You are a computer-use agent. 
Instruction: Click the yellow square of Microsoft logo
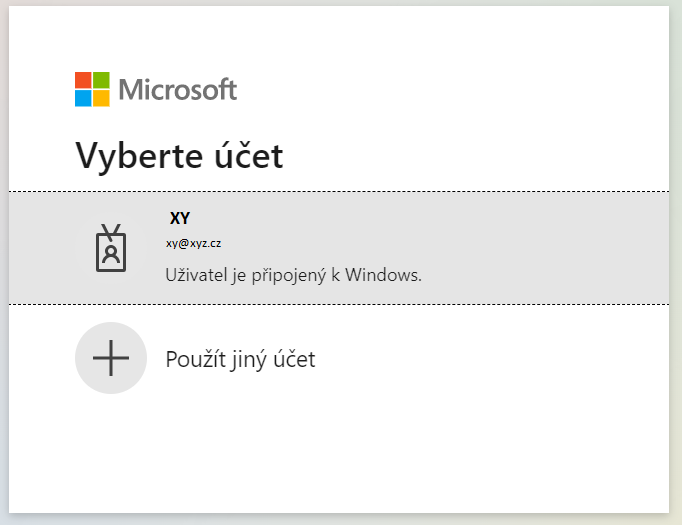[101, 98]
